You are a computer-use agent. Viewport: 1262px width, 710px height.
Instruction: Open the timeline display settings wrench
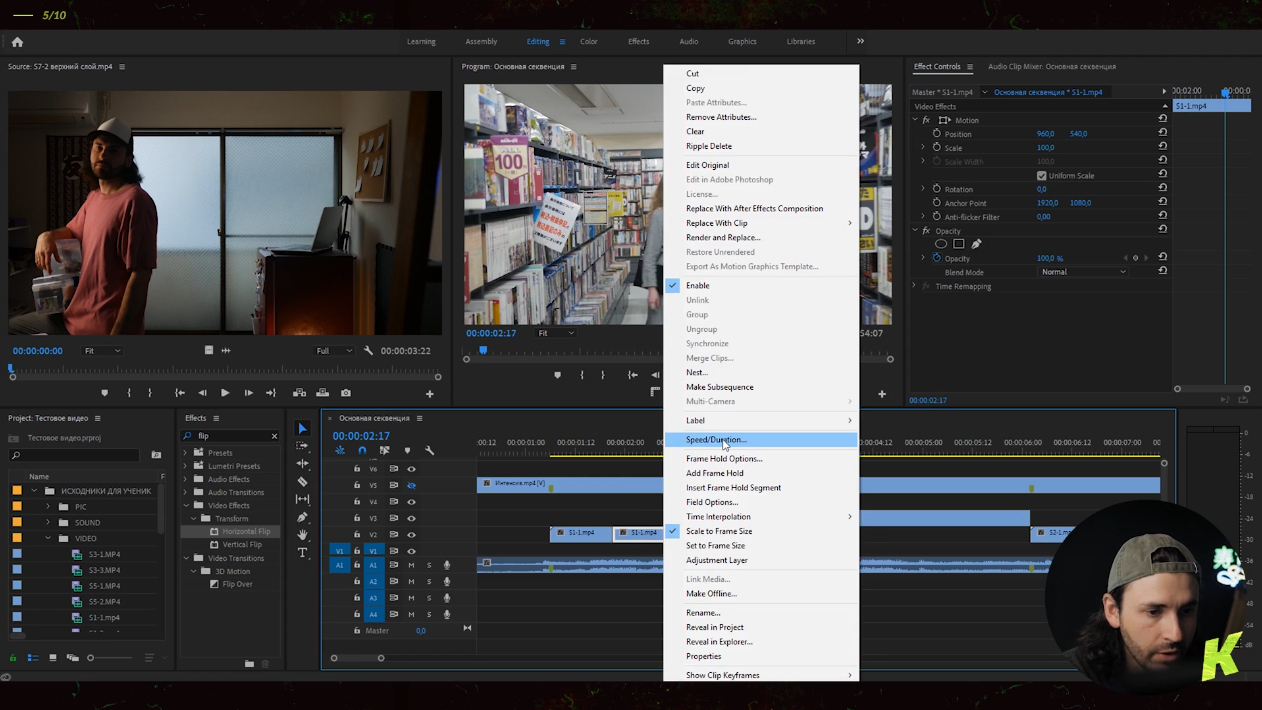[x=430, y=451]
